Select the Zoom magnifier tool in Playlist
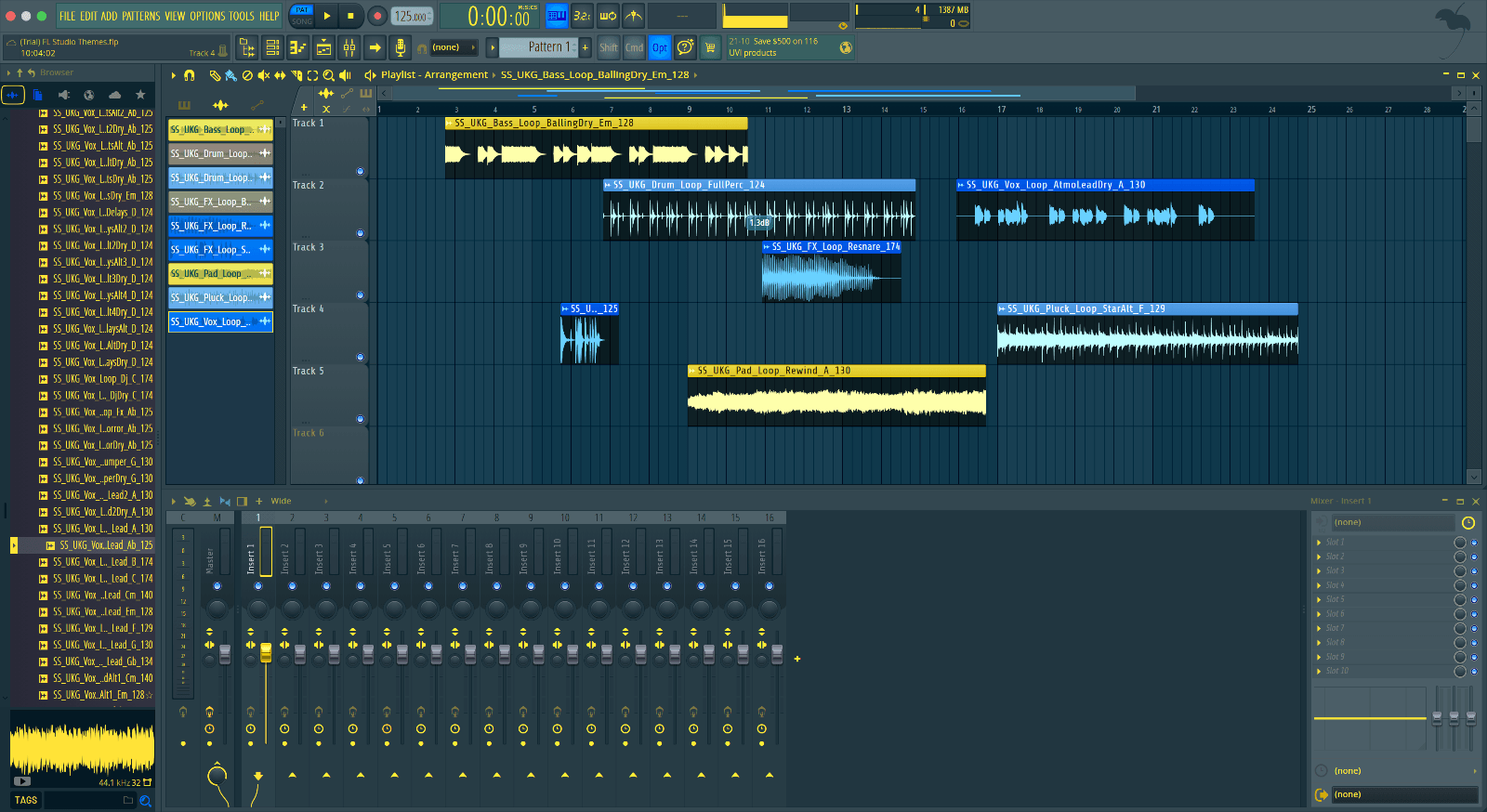The width and height of the screenshot is (1487, 812). tap(328, 75)
